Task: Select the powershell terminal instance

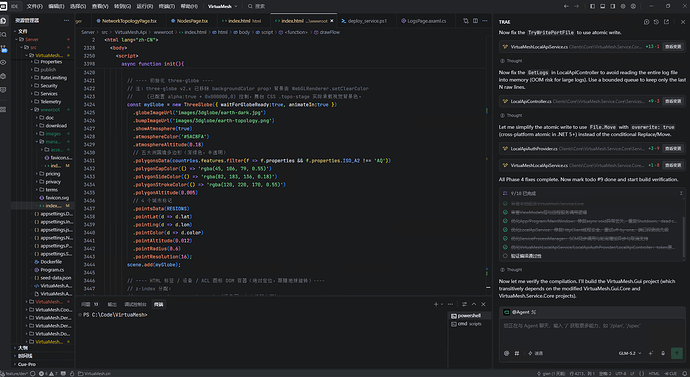Action: click(x=469, y=315)
